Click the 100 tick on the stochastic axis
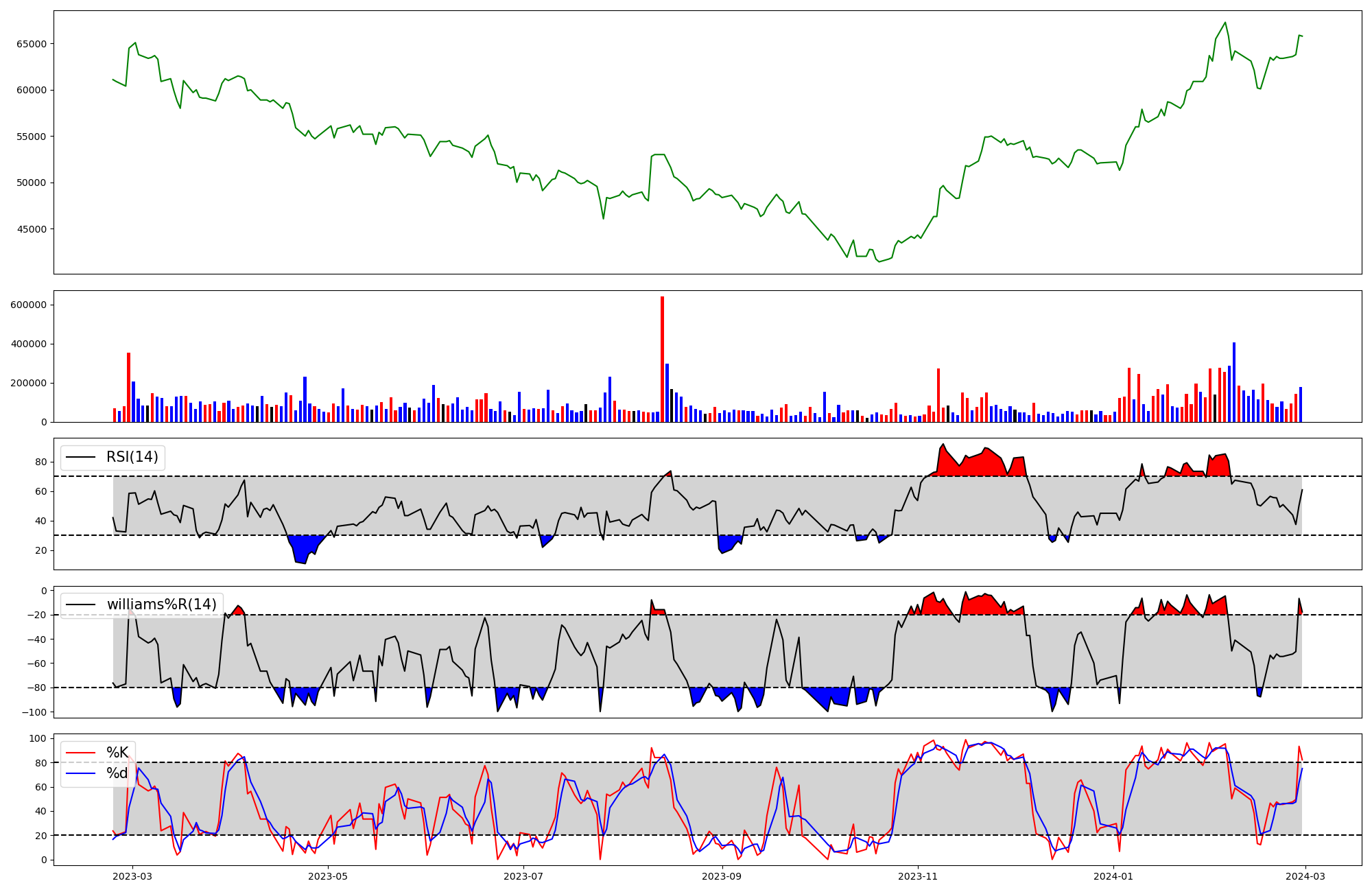The height and width of the screenshot is (892, 1372). 39,739
